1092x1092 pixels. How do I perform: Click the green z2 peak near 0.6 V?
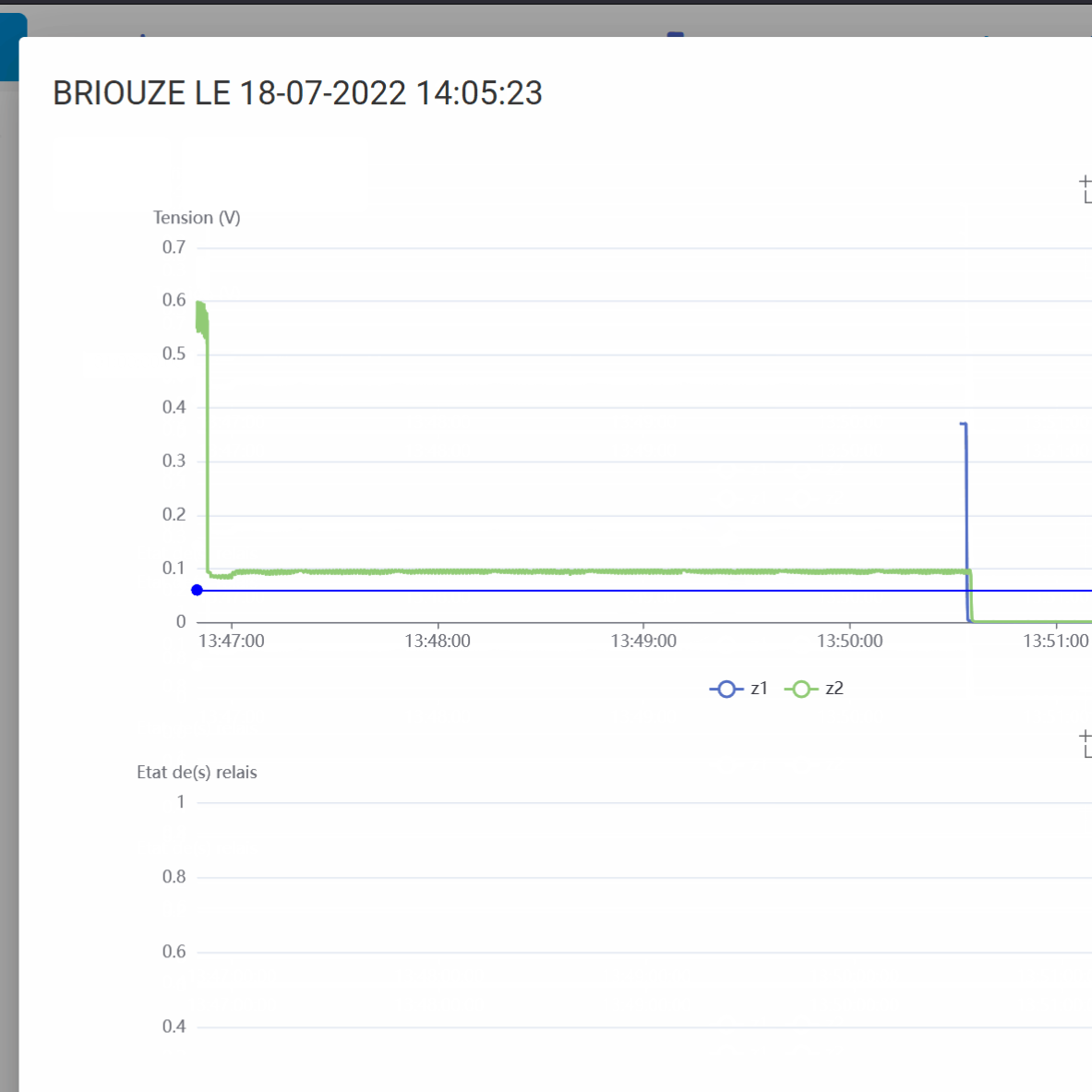[200, 305]
